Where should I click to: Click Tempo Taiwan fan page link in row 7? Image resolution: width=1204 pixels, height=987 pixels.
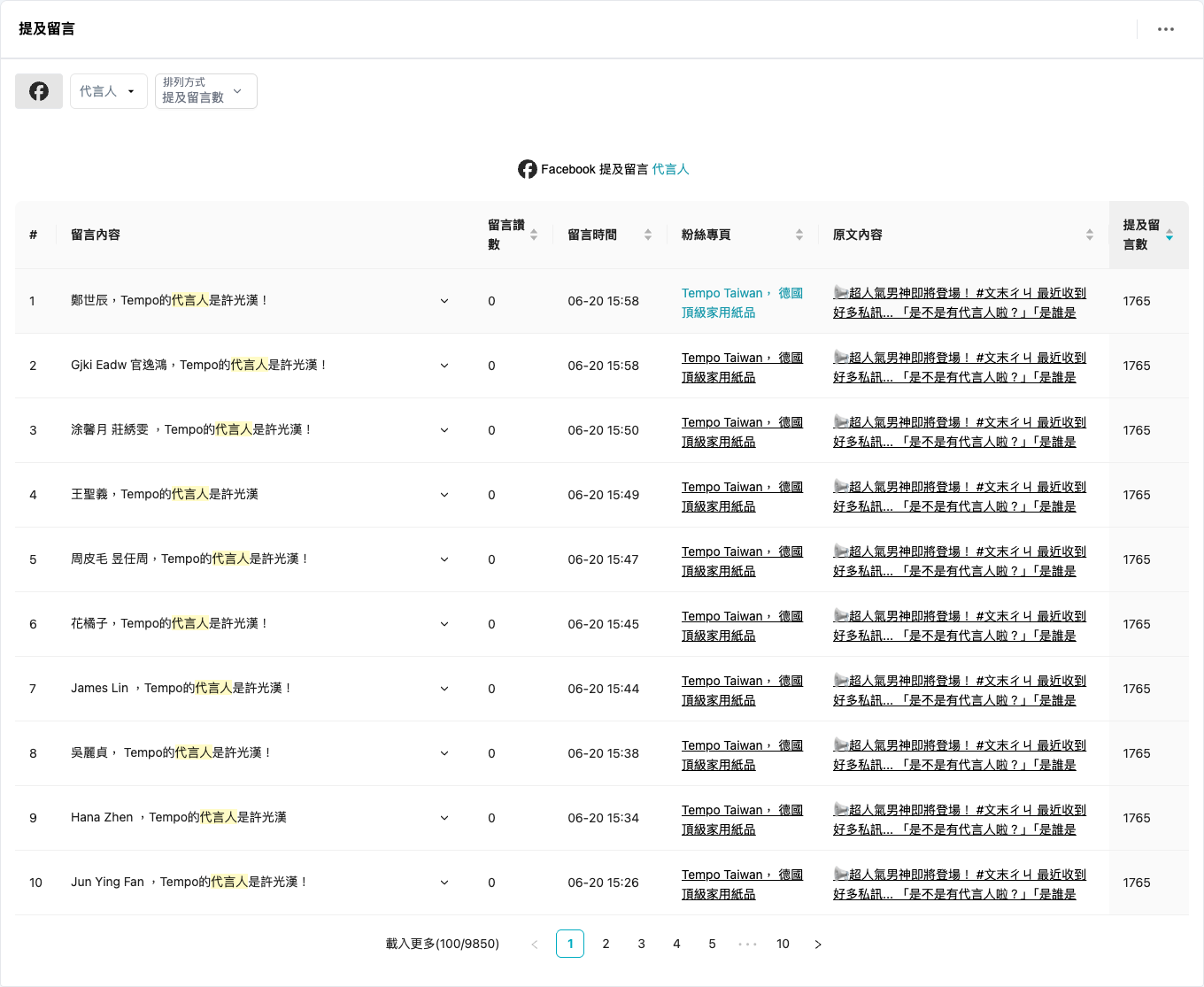(742, 690)
